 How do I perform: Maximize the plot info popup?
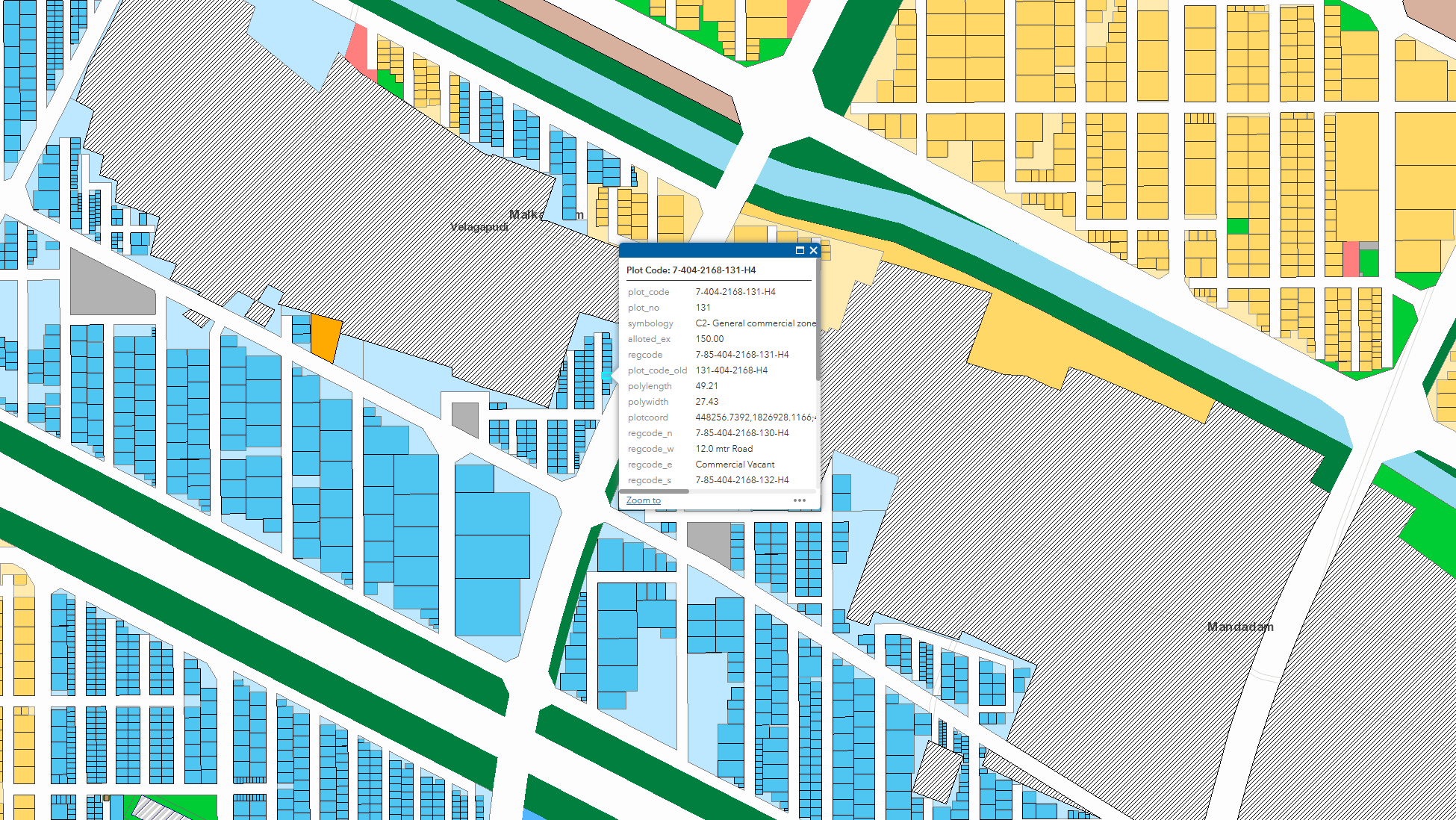[x=800, y=250]
